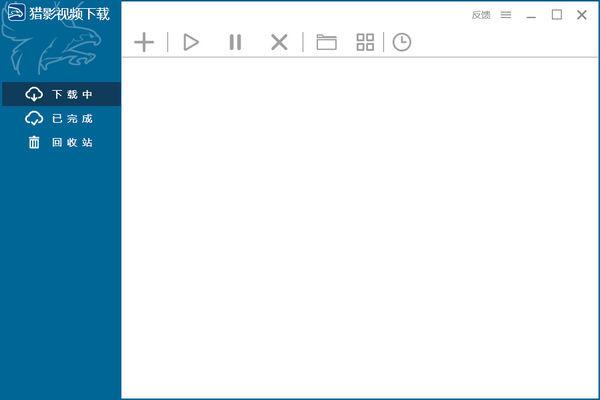
Task: Click the 反馈 feedback link
Action: point(481,15)
